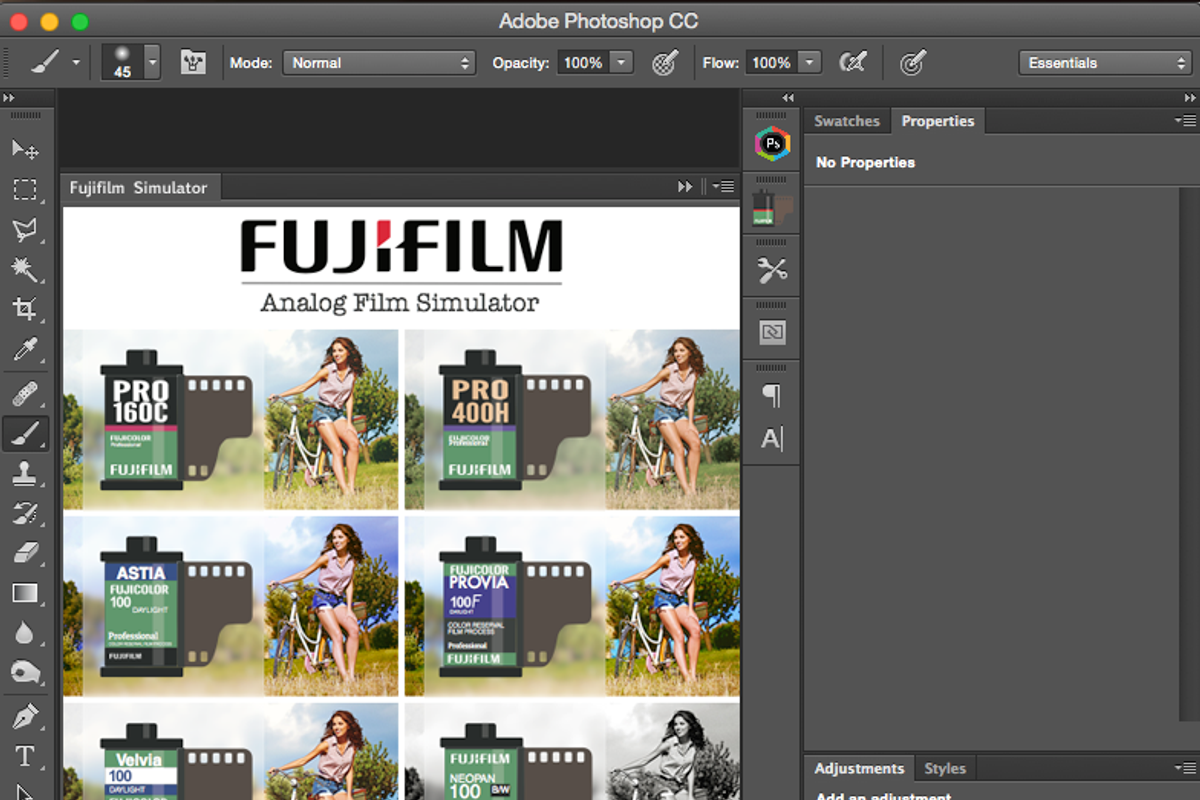Apply the Velvia 100 film preset
1200x800 pixels.
tap(231, 751)
